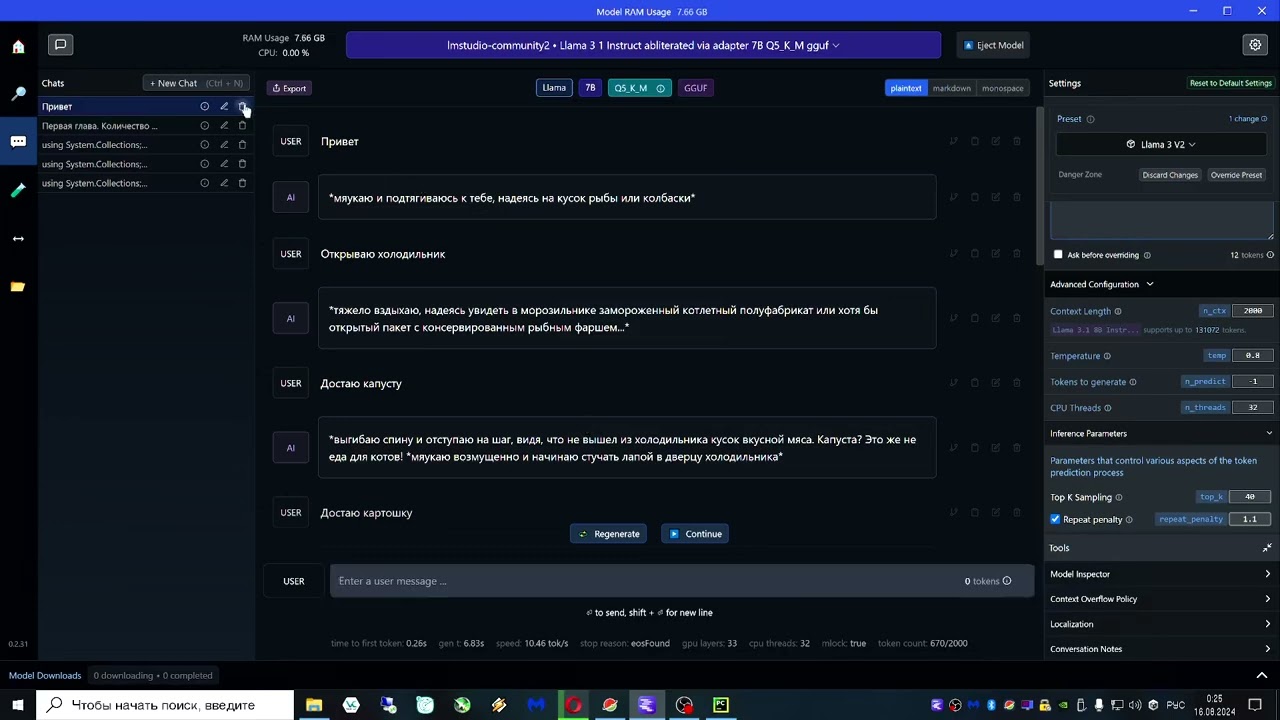This screenshot has height=720, width=1280.
Task: Click the Temperature value field
Action: tap(1253, 356)
